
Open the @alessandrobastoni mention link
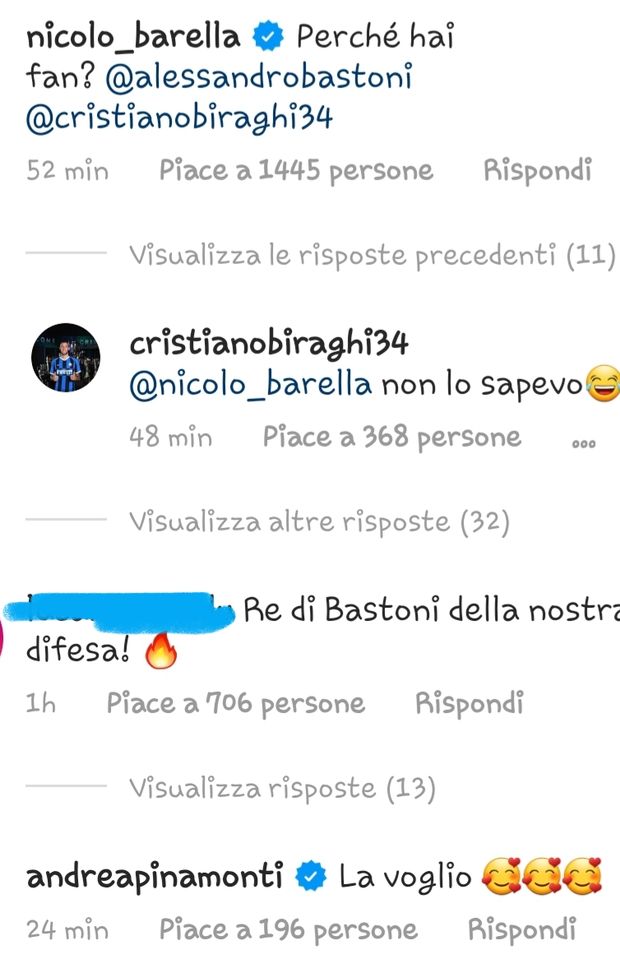tap(259, 78)
